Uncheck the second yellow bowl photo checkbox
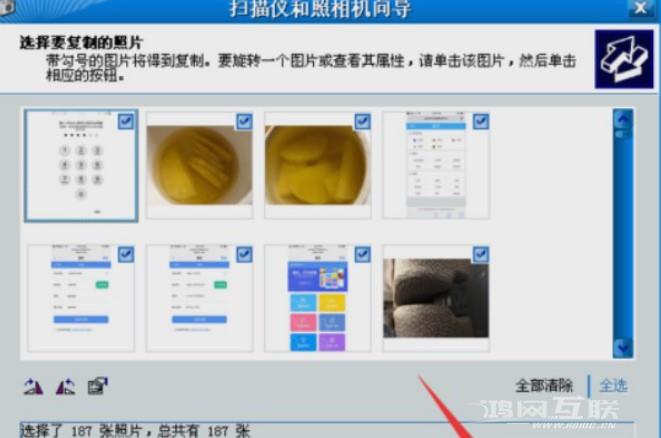Viewport: 661px width, 438px height. pyautogui.click(x=363, y=121)
